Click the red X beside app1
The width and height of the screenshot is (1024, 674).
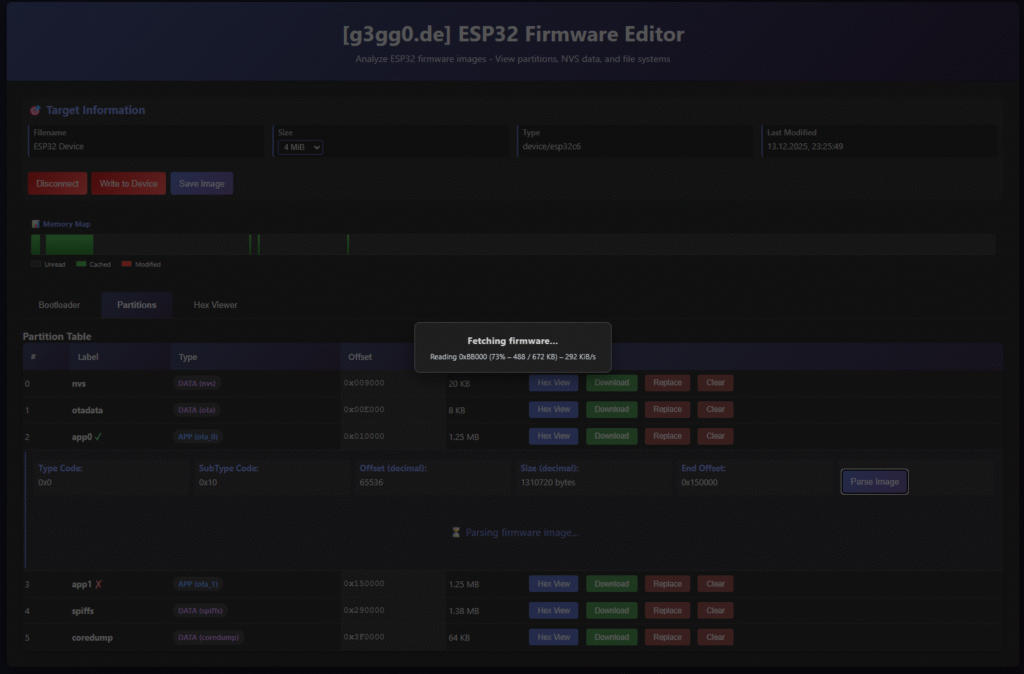click(x=98, y=584)
